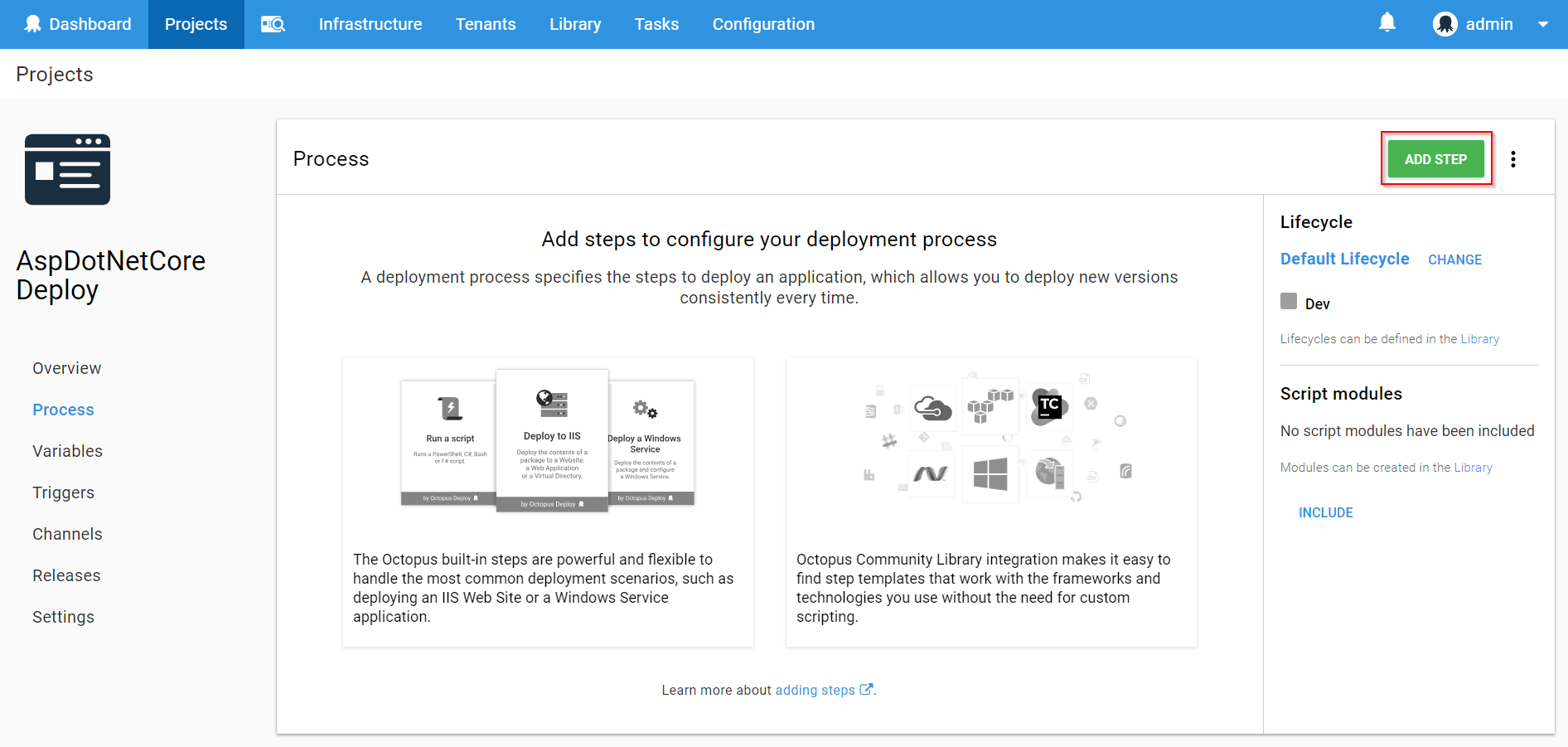1568x747 pixels.
Task: Click the external link icon after adding steps
Action: pyautogui.click(x=866, y=689)
